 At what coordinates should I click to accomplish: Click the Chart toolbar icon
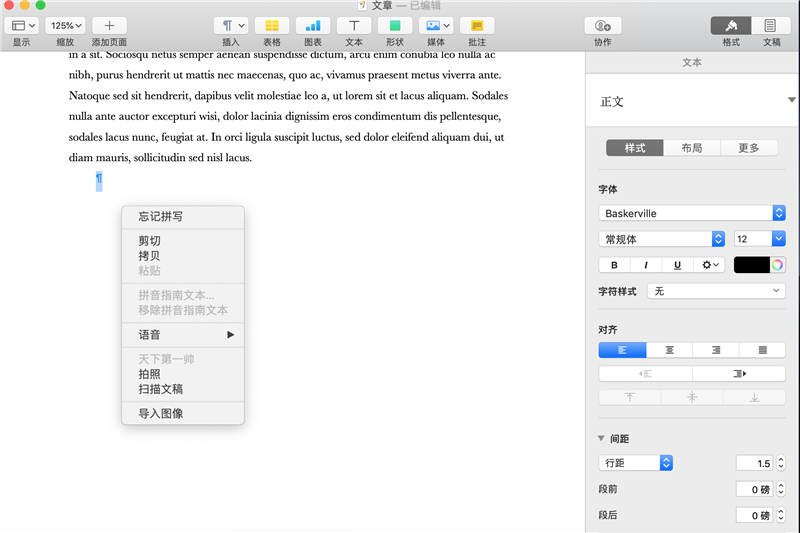click(x=313, y=25)
